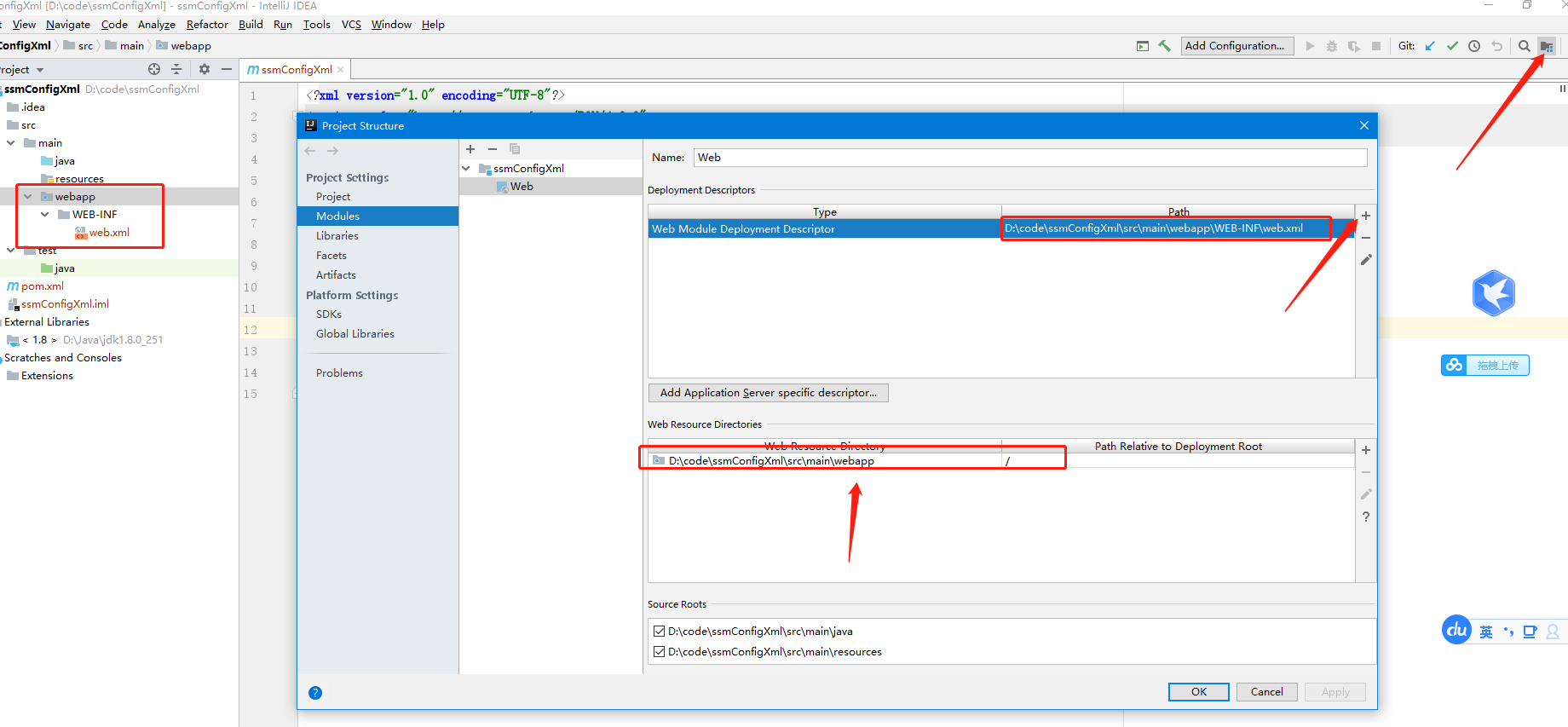Remove selected module with minus icon
This screenshot has height=727, width=1568.
click(493, 149)
